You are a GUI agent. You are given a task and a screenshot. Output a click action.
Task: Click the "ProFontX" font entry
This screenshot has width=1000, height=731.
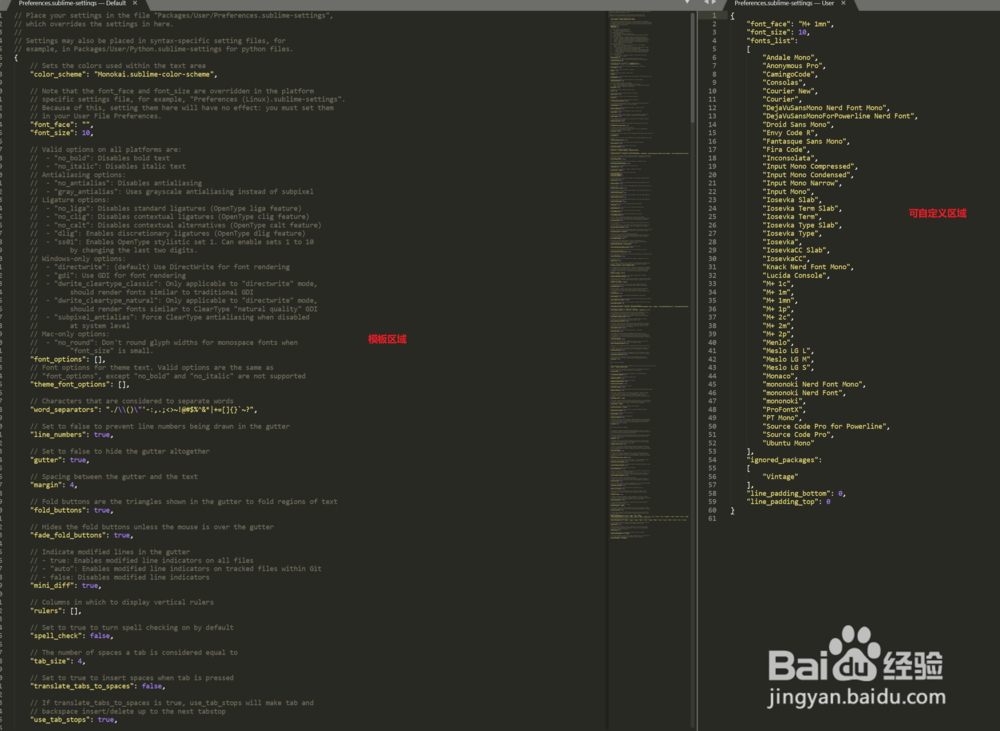coord(784,410)
